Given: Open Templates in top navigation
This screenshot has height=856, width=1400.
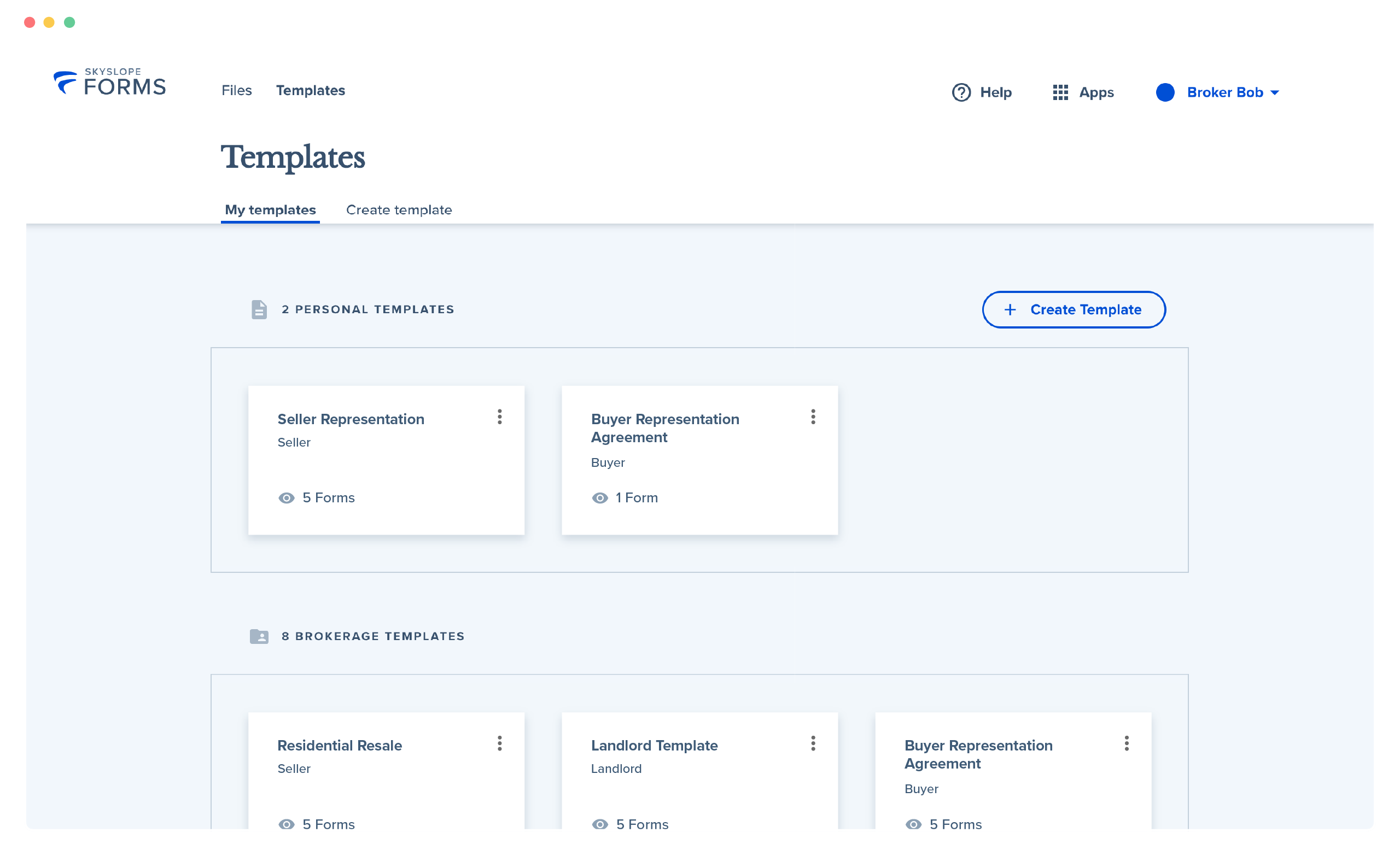Looking at the screenshot, I should click(310, 90).
